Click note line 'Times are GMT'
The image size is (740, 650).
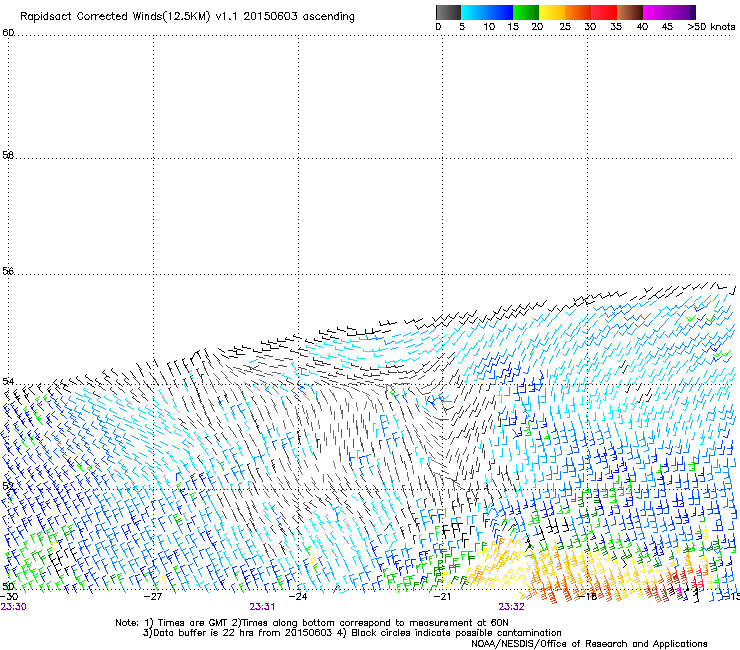pyautogui.click(x=193, y=623)
